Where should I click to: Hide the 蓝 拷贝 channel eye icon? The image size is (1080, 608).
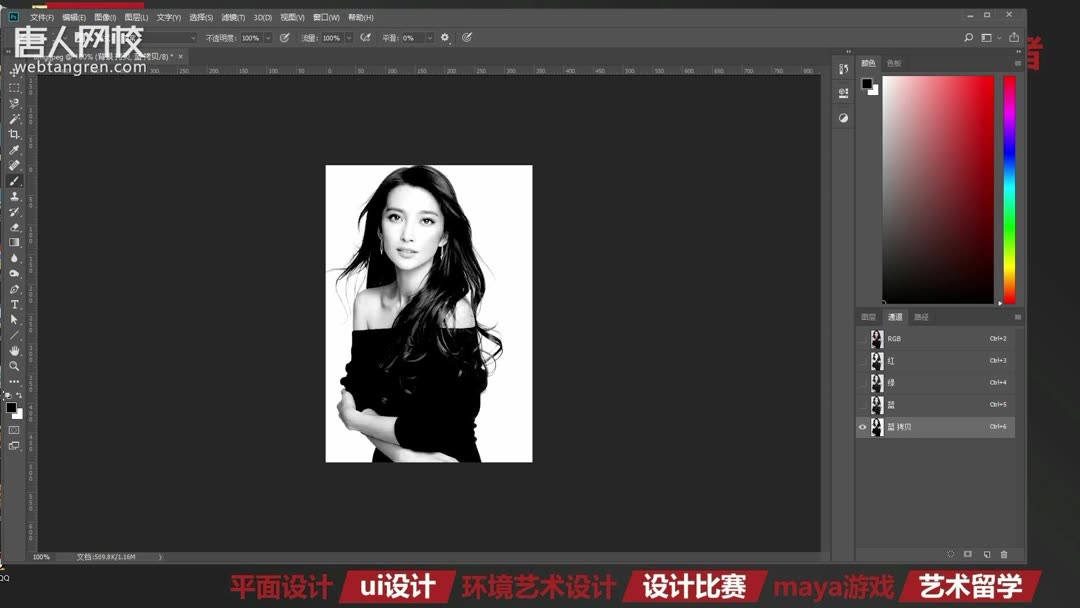click(x=862, y=427)
